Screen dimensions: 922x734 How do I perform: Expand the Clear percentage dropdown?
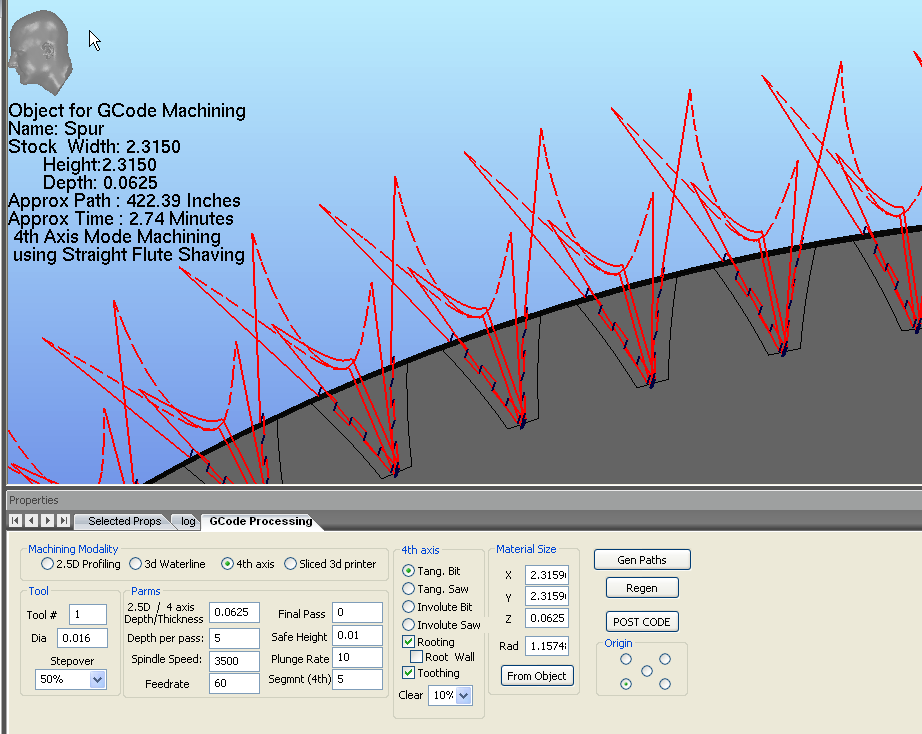point(463,695)
